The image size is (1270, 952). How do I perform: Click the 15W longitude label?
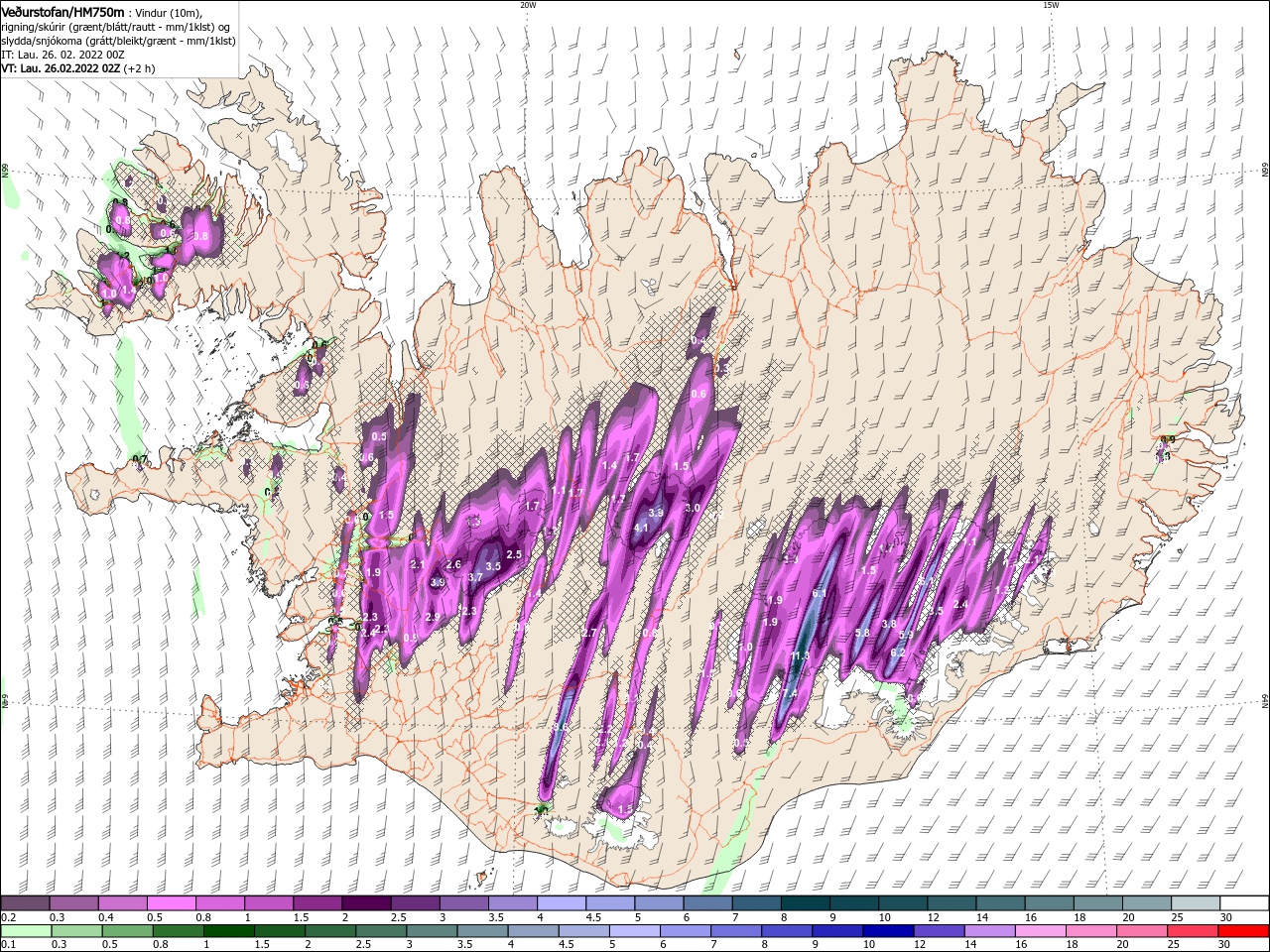click(x=1051, y=5)
